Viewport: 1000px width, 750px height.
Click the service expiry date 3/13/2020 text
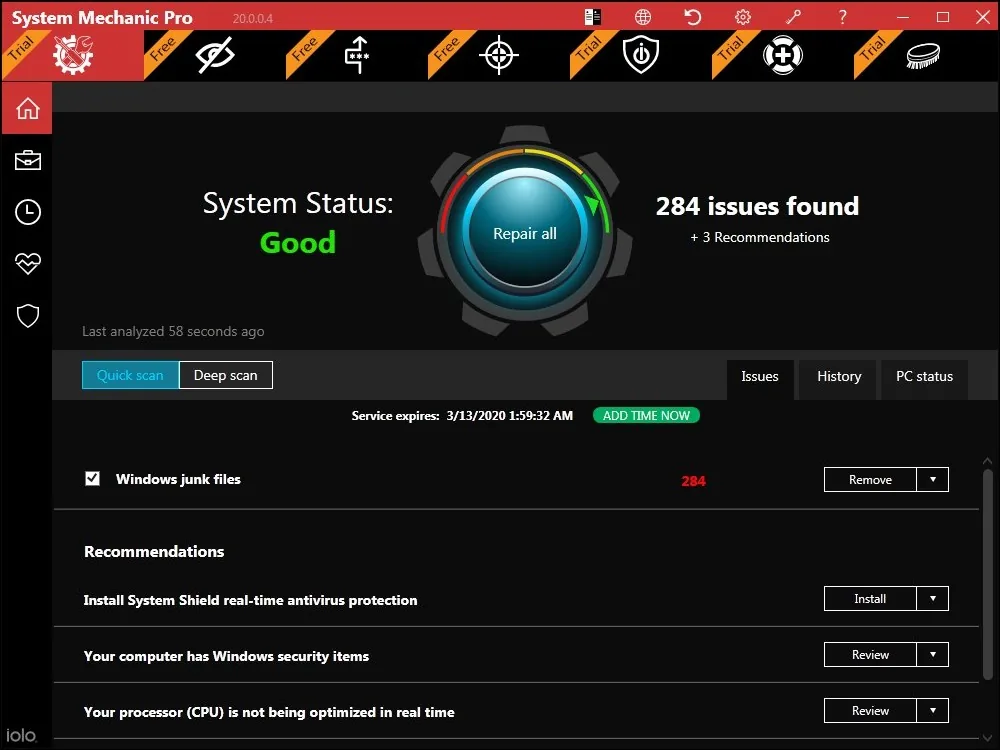[x=510, y=416]
